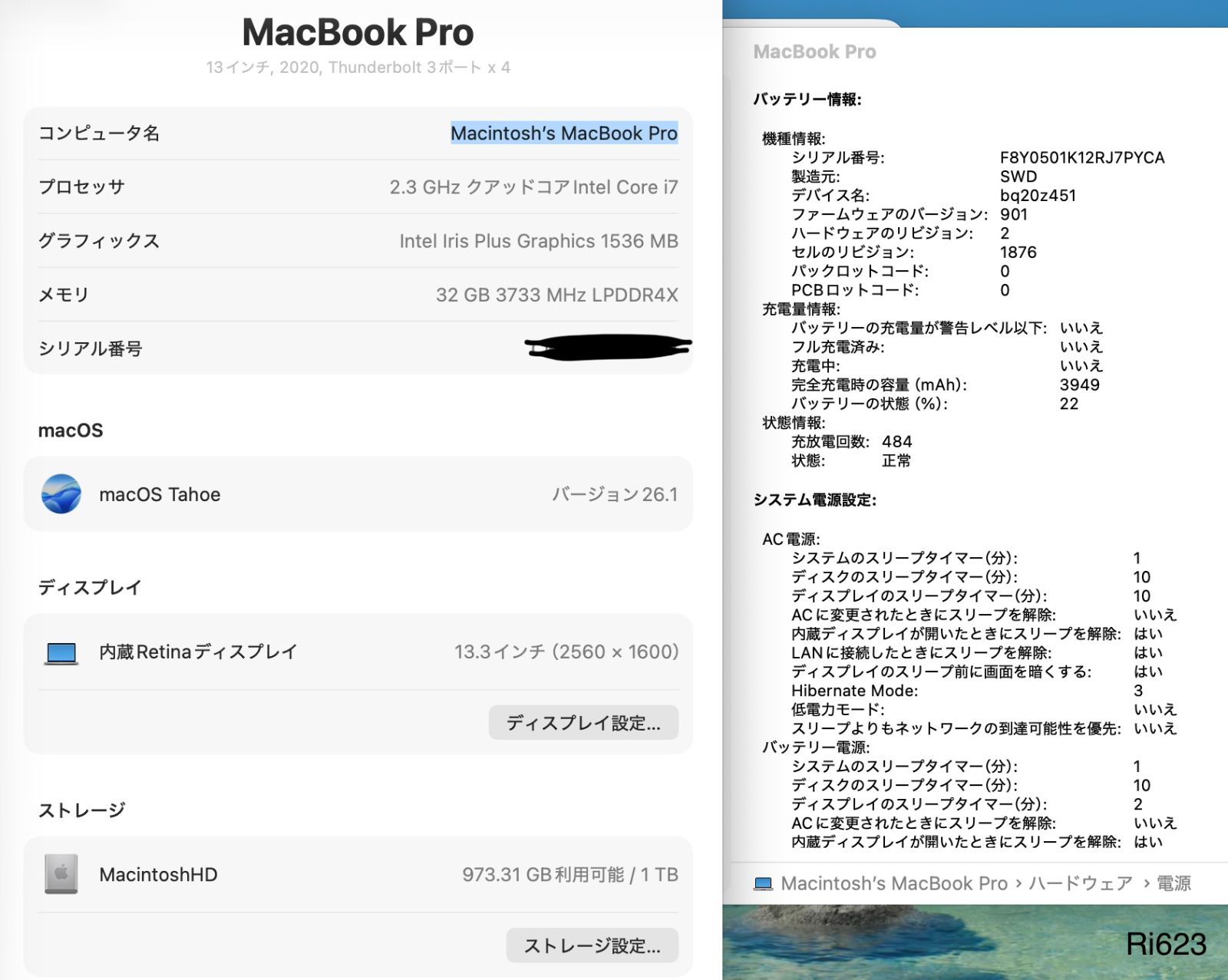Edit the computer name field Macintosh's MacBook Pro
The height and width of the screenshot is (980, 1228).
(x=564, y=134)
